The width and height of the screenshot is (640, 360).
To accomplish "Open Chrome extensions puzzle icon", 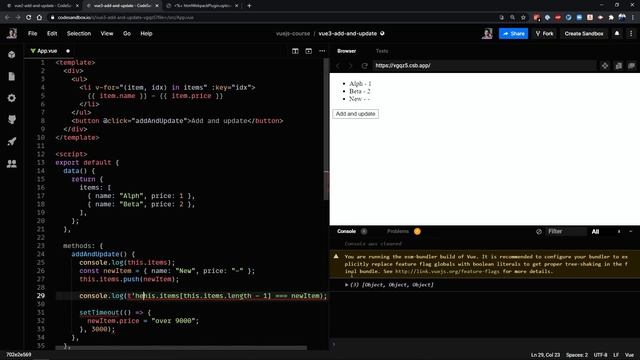I will (611, 18).
